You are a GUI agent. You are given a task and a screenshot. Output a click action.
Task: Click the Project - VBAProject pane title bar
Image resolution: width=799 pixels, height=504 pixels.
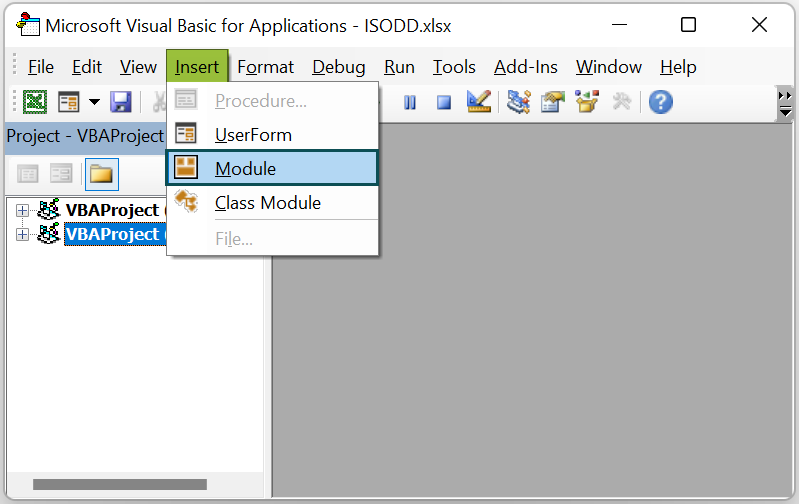pos(85,137)
